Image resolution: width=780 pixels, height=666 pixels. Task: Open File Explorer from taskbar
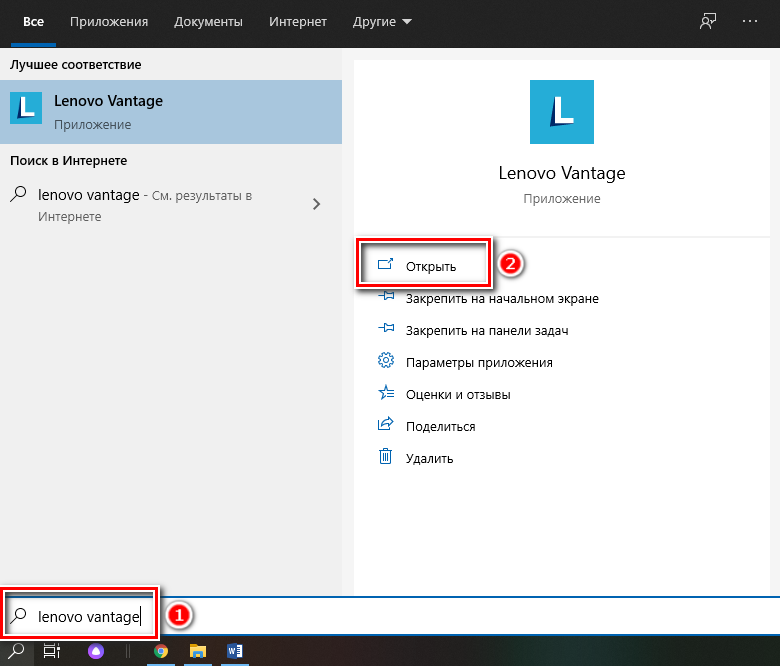tap(197, 651)
